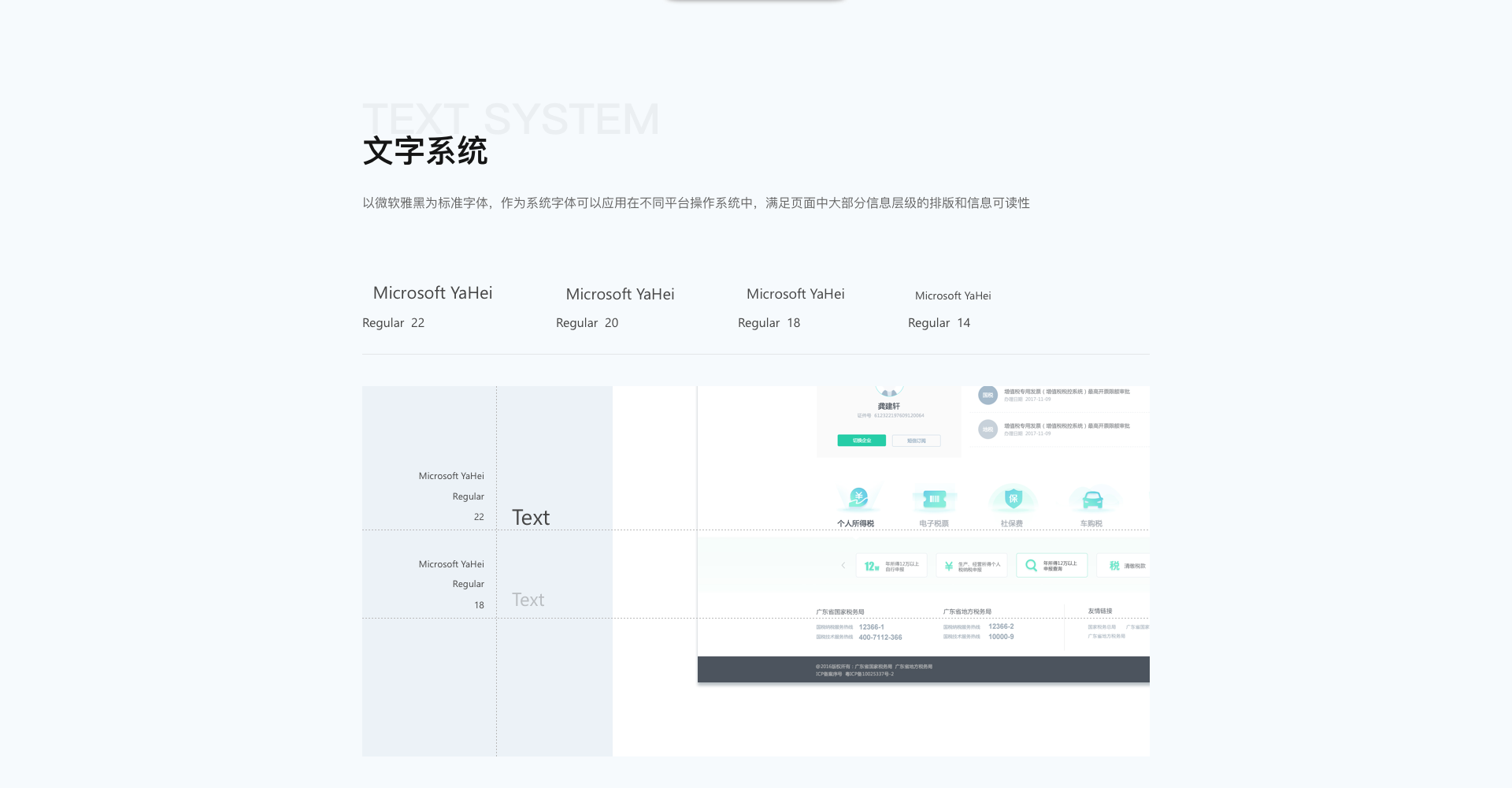Open first 增值税专用发票 notice with 国税 badge
This screenshot has height=788, width=1512.
click(x=1060, y=395)
